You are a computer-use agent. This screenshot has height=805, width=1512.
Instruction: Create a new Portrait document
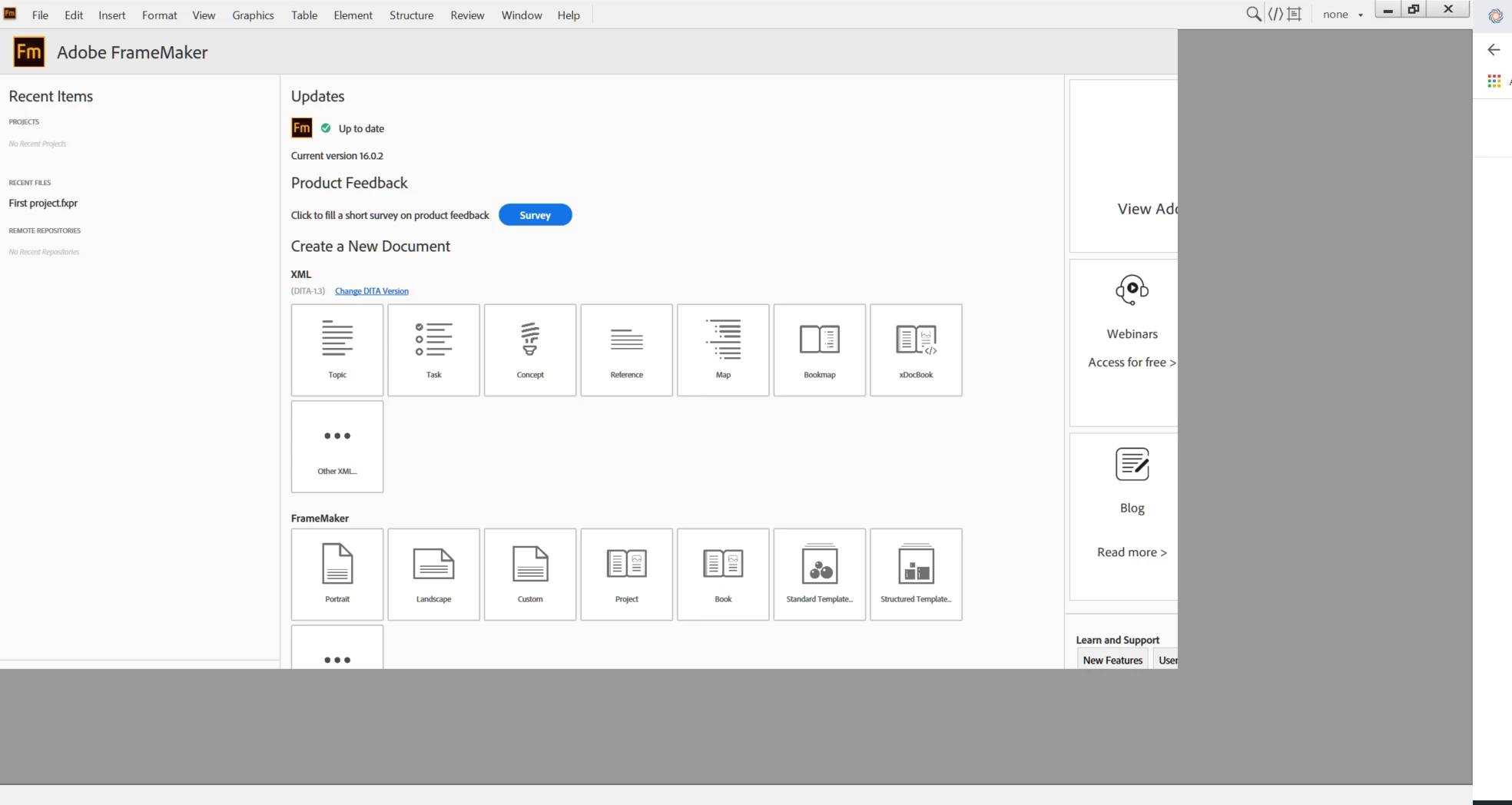click(337, 575)
